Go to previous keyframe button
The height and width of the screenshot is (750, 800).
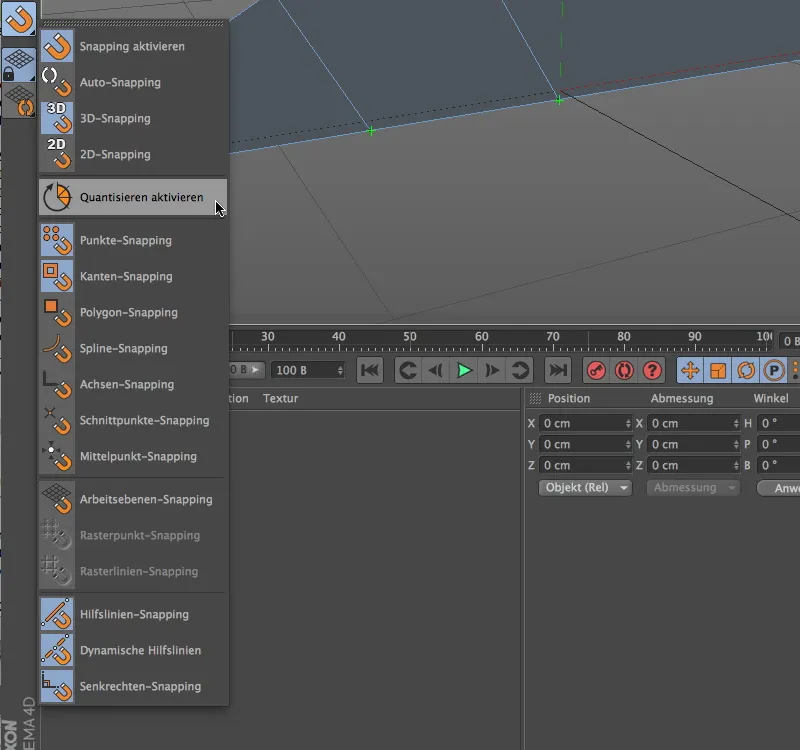(408, 370)
